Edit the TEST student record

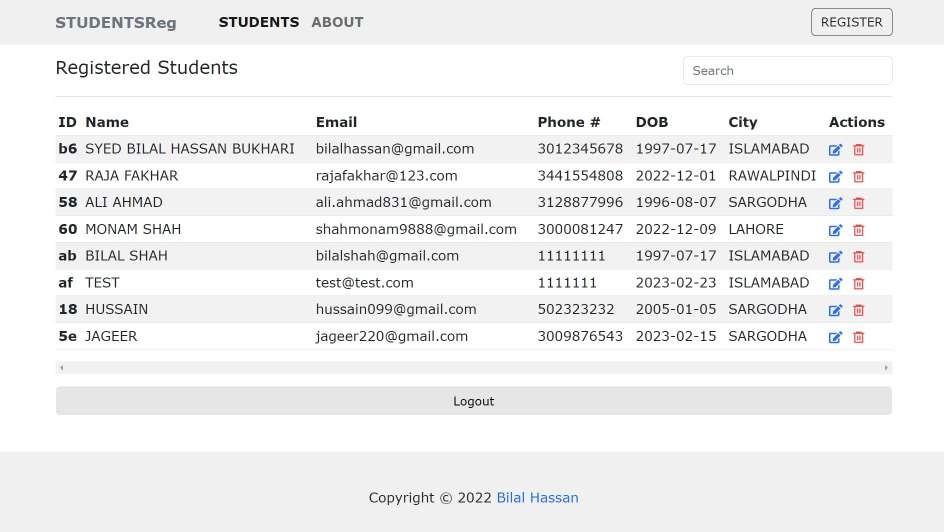point(835,284)
